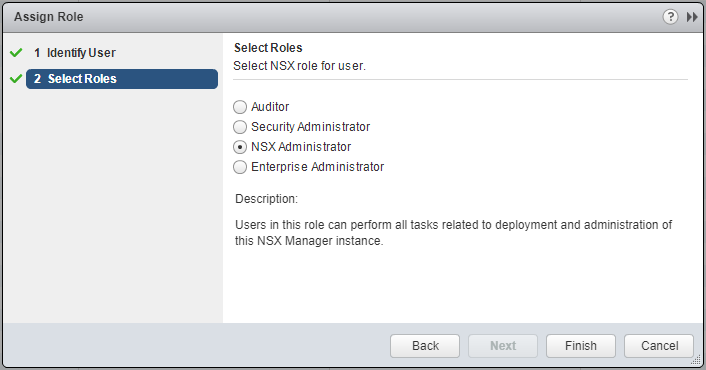Go to step 1 Identify User
The image size is (706, 370).
point(75,53)
